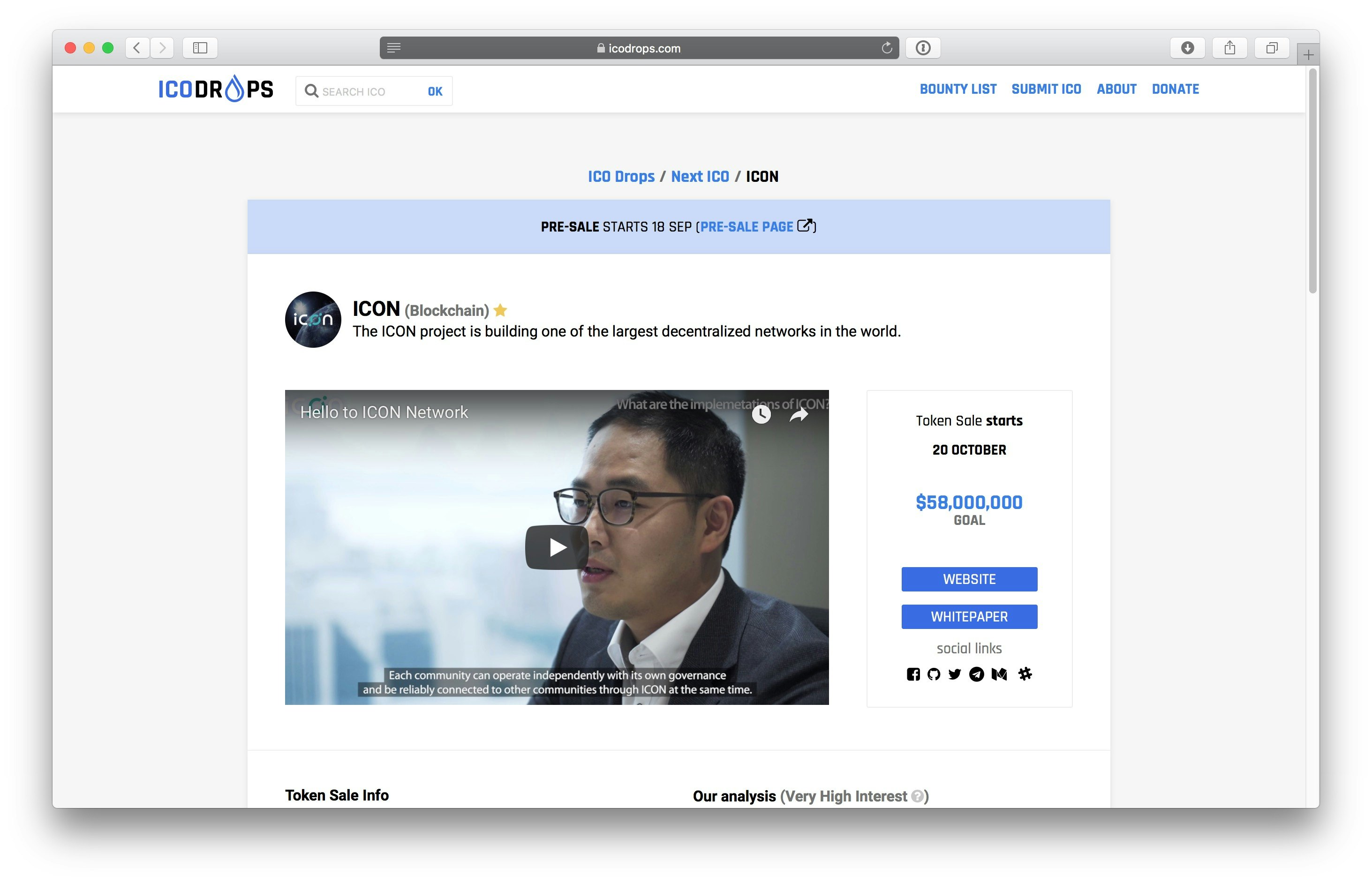Open the SUBMIT ICO menu item
Screen dimensions: 1372x883
coord(1046,89)
